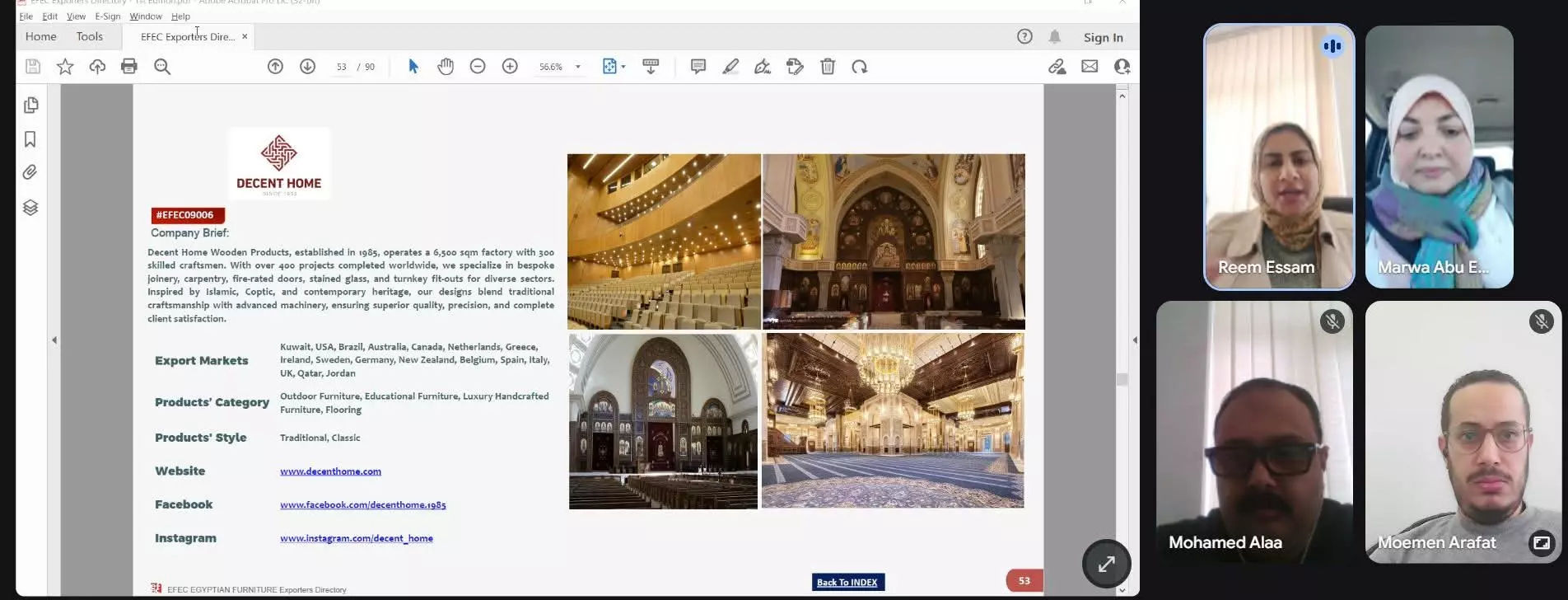Open the www.decenthome.com website link
Screen dimensions: 1568x600
330,471
